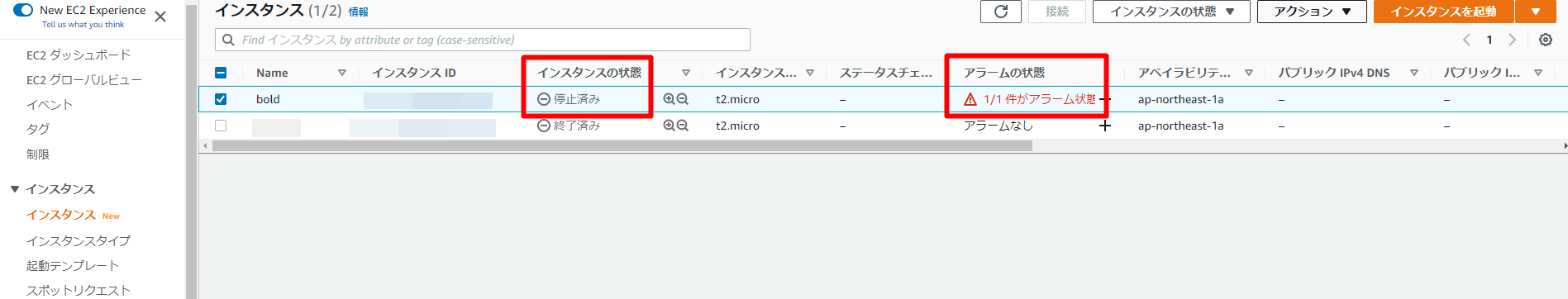Sort by the パブリック IPv4 DNS column arrow
The height and width of the screenshot is (299, 1568).
1414,73
